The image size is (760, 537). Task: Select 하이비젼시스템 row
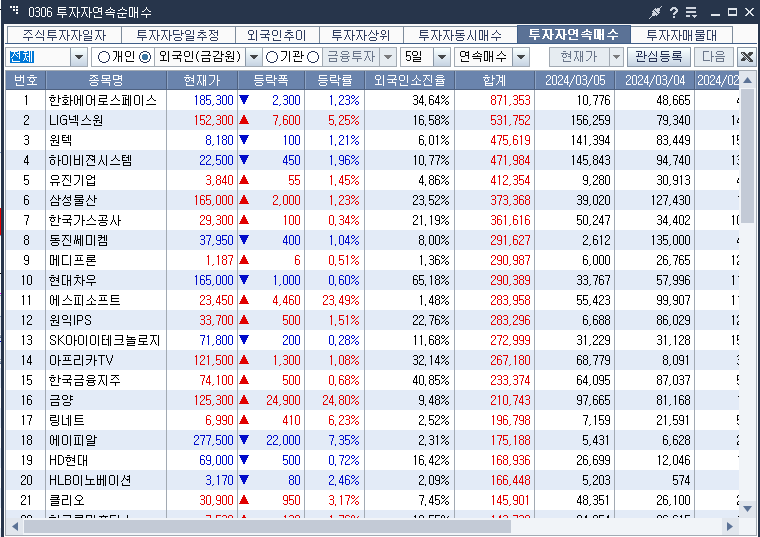tap(372, 160)
